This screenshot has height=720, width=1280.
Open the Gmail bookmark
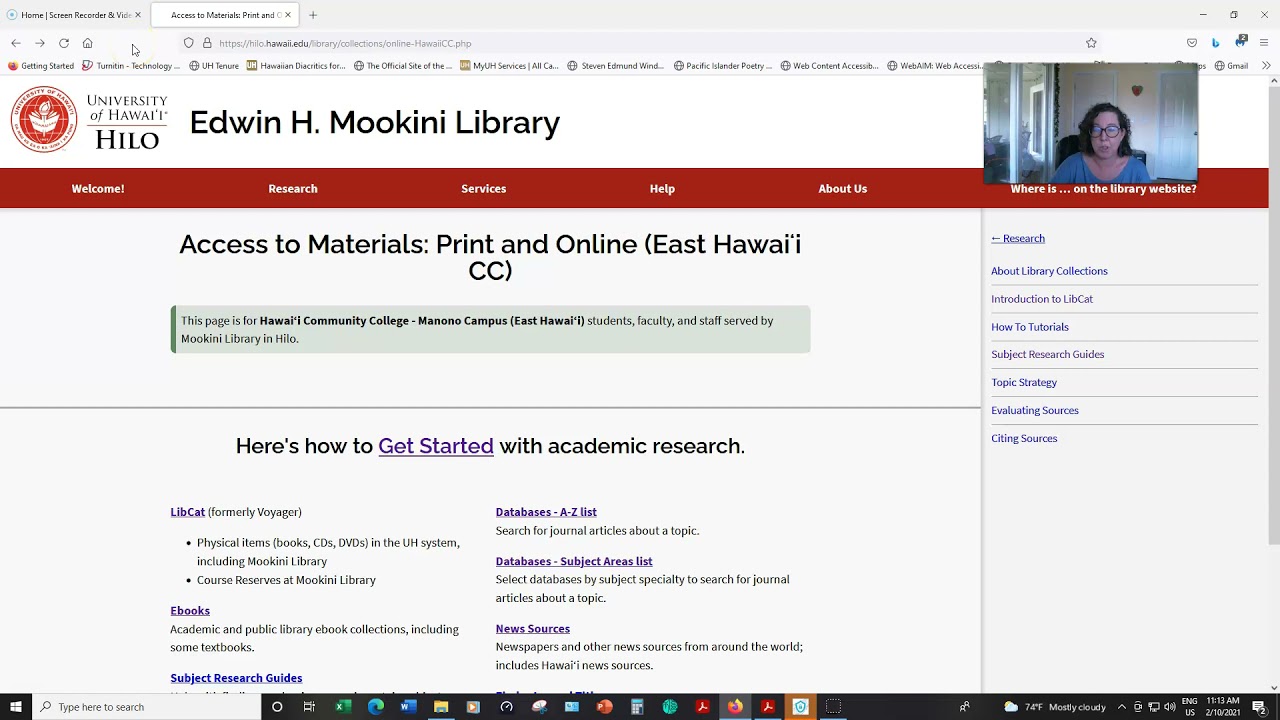click(x=1231, y=66)
